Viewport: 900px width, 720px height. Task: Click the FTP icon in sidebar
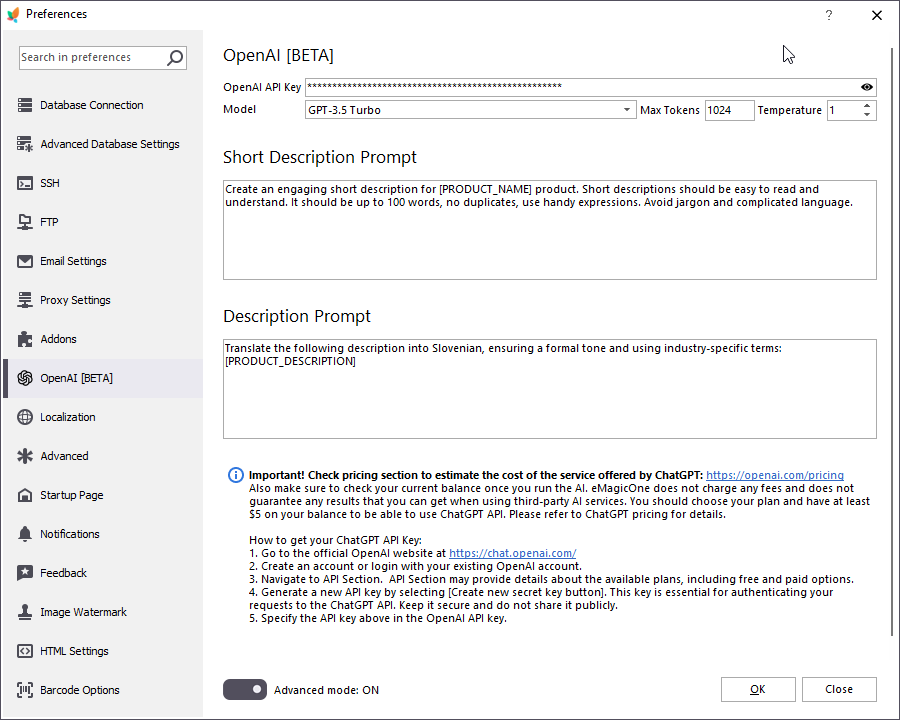pos(25,222)
